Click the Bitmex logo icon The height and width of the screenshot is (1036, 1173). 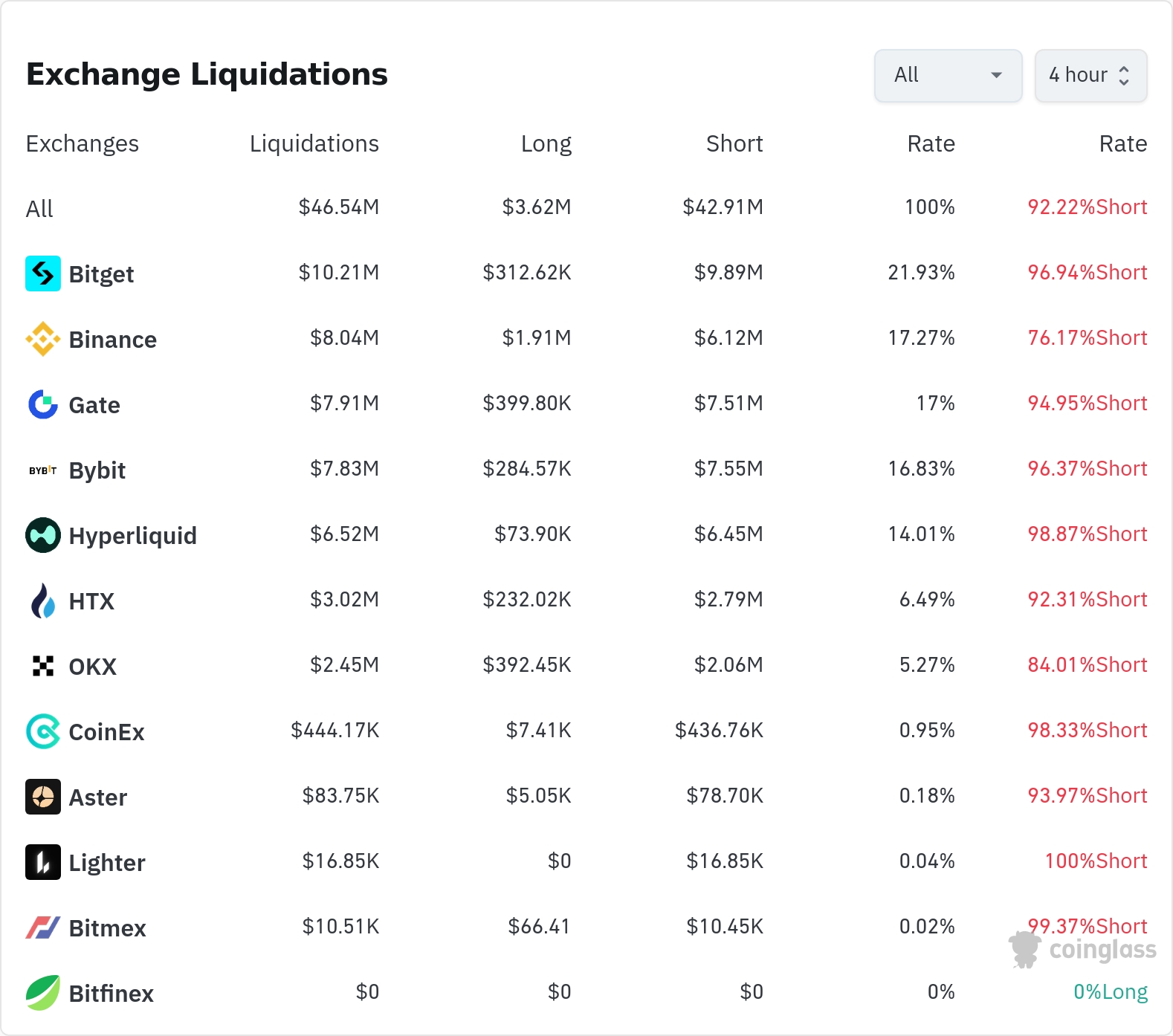coord(43,927)
